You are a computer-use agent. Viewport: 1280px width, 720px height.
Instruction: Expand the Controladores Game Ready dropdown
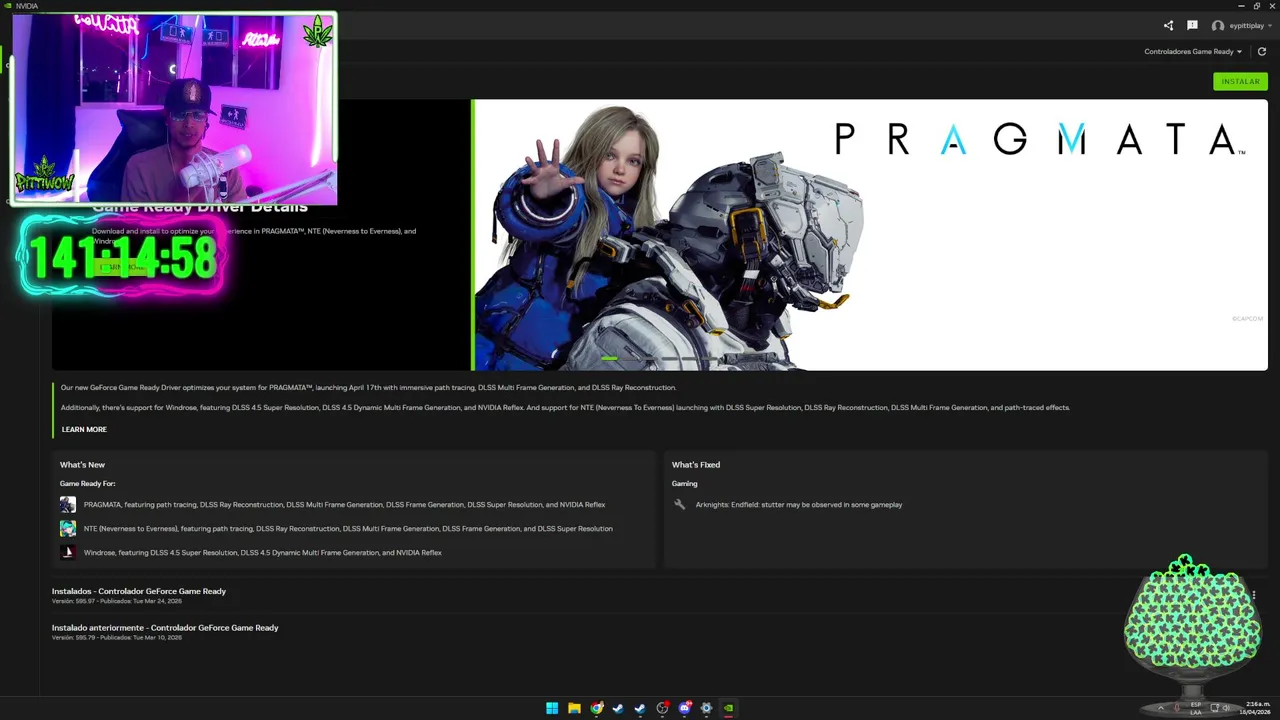point(1193,52)
